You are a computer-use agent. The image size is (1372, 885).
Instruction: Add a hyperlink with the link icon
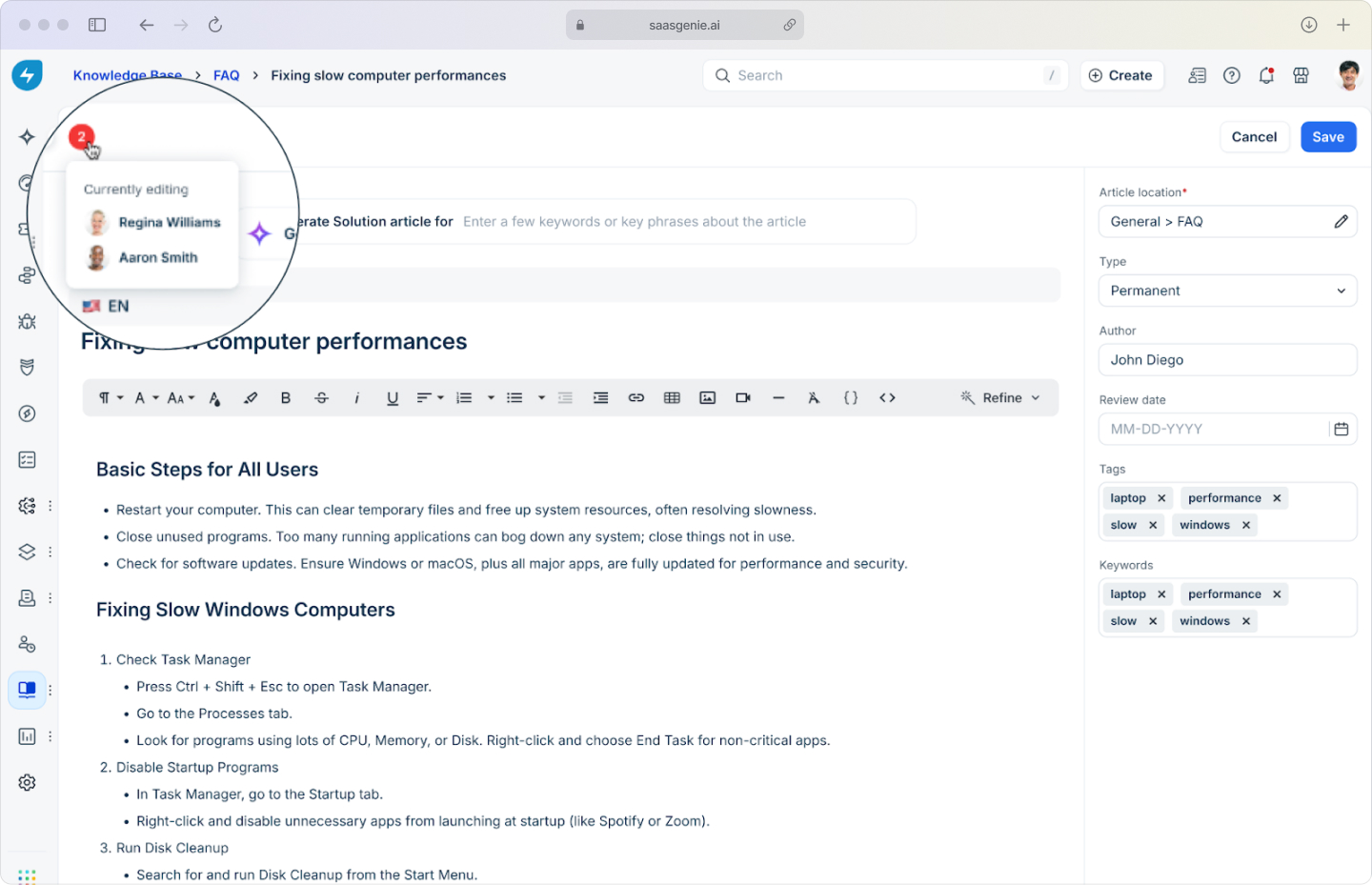[x=636, y=397]
